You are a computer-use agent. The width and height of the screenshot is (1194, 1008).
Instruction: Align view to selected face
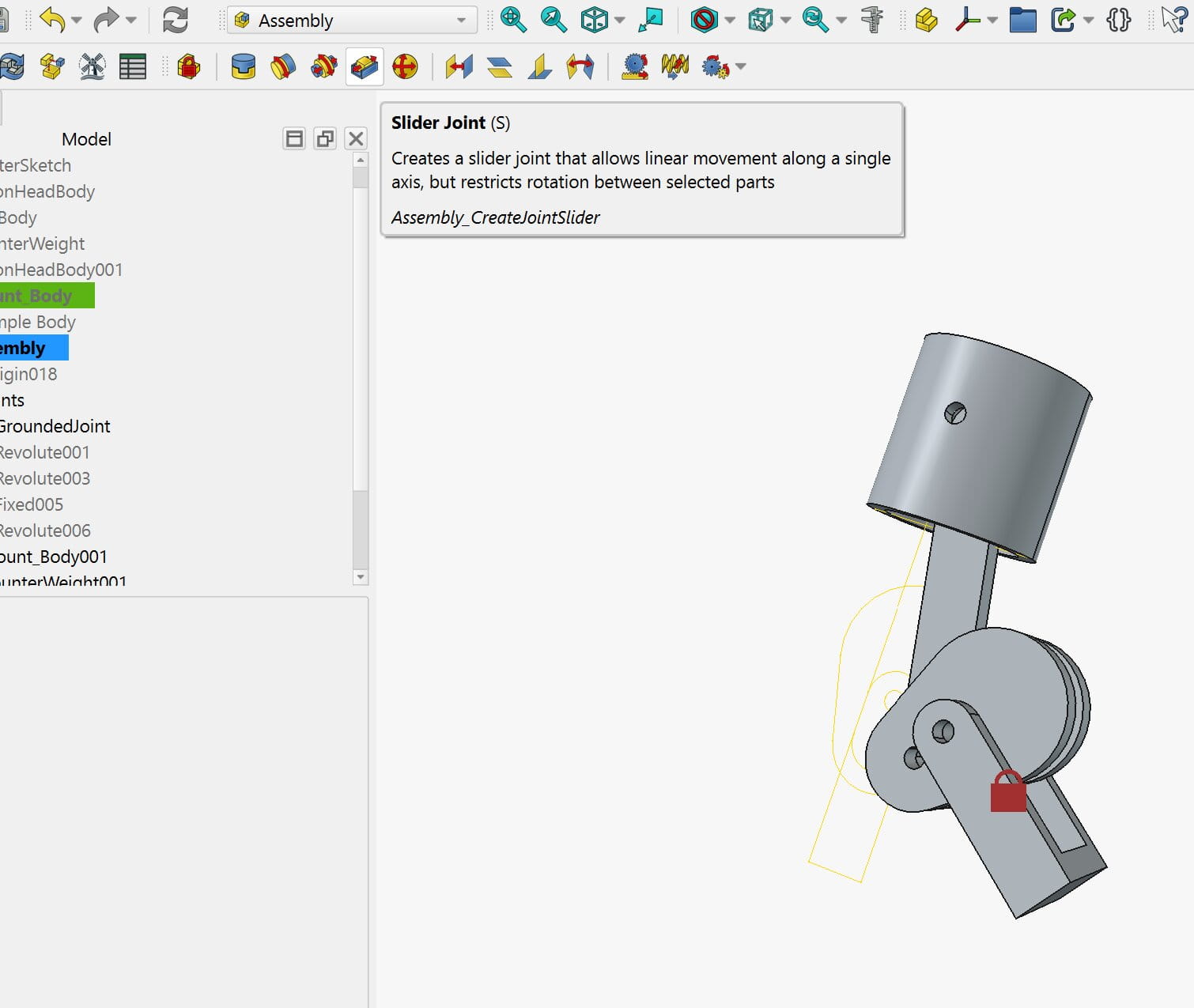pos(651,20)
